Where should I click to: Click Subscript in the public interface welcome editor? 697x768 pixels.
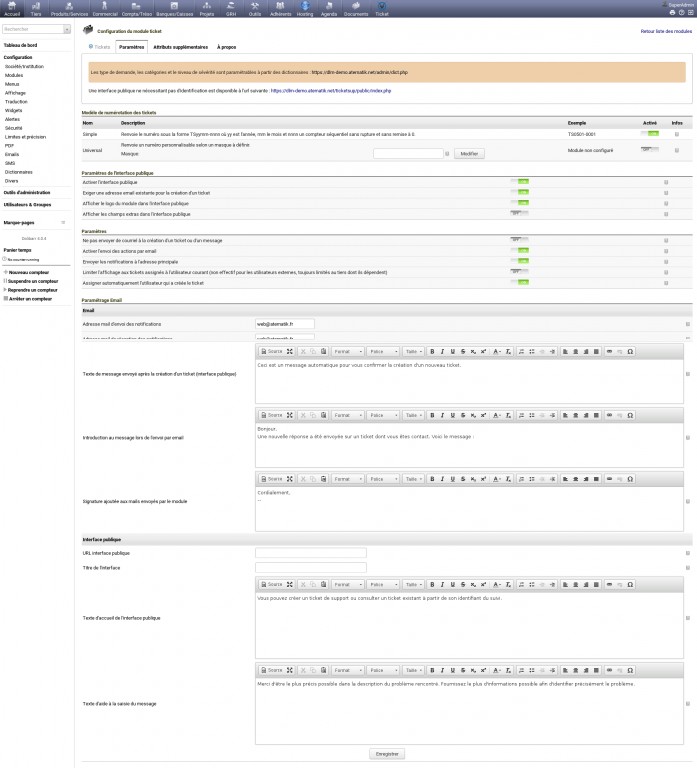tap(473, 584)
